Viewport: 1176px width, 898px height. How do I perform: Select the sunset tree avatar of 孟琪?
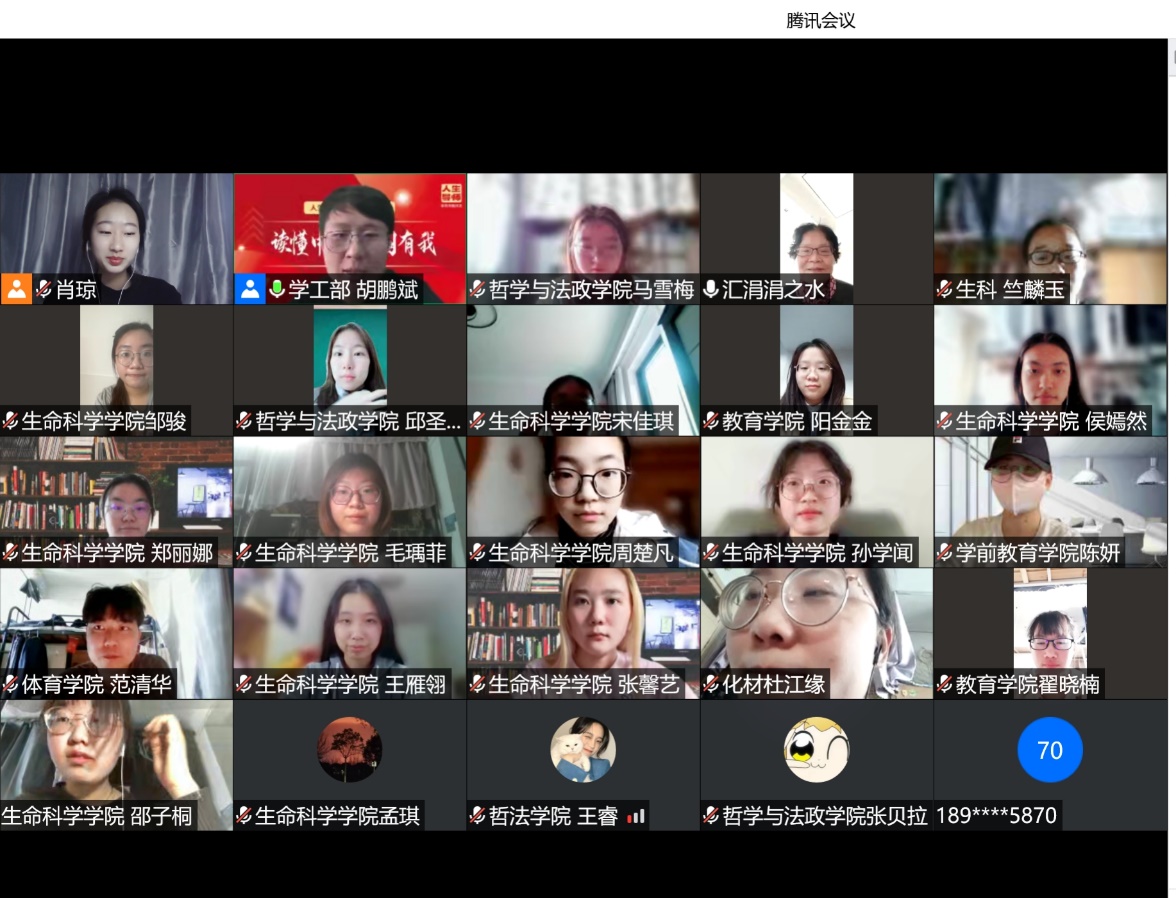coord(350,750)
